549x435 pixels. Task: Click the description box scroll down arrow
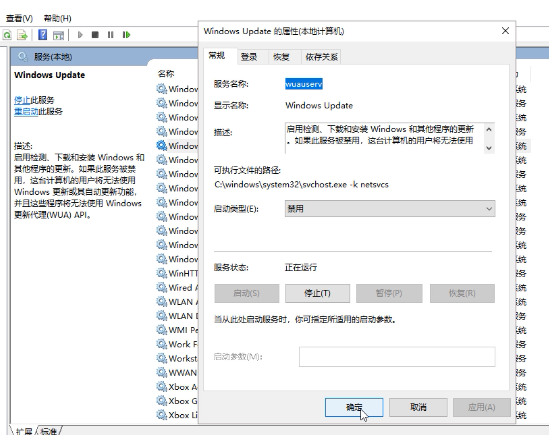(489, 148)
